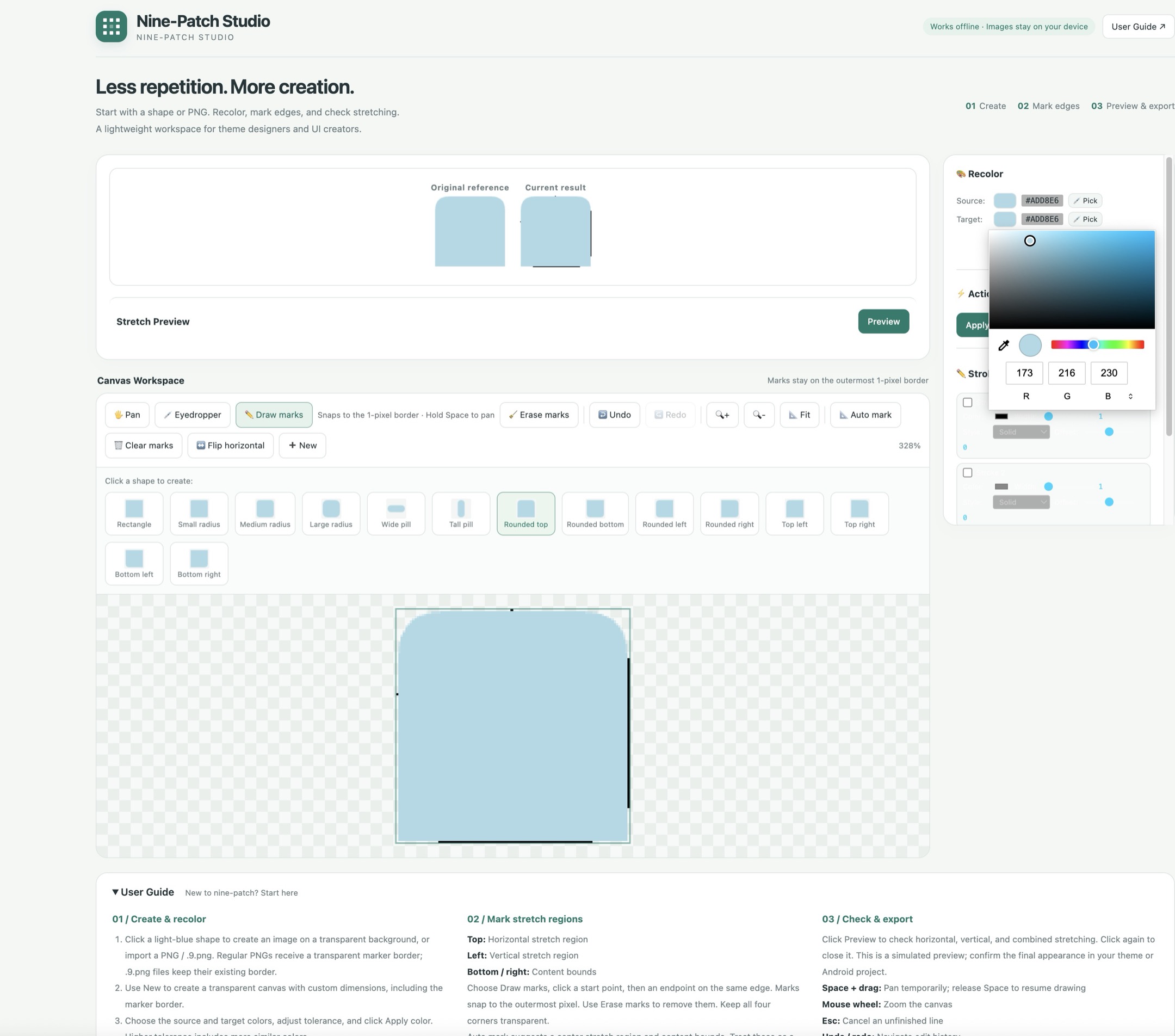Click the Current result thumbnail

point(555,232)
